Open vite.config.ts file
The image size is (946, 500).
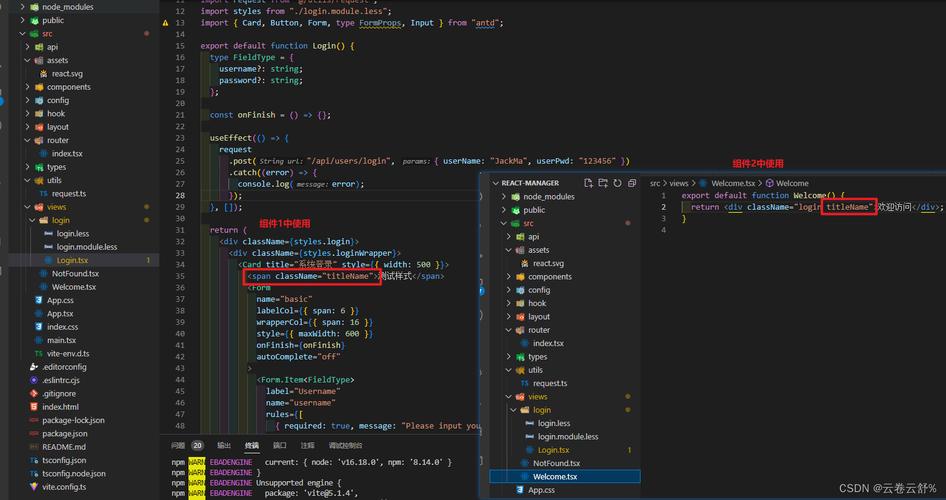[x=64, y=487]
